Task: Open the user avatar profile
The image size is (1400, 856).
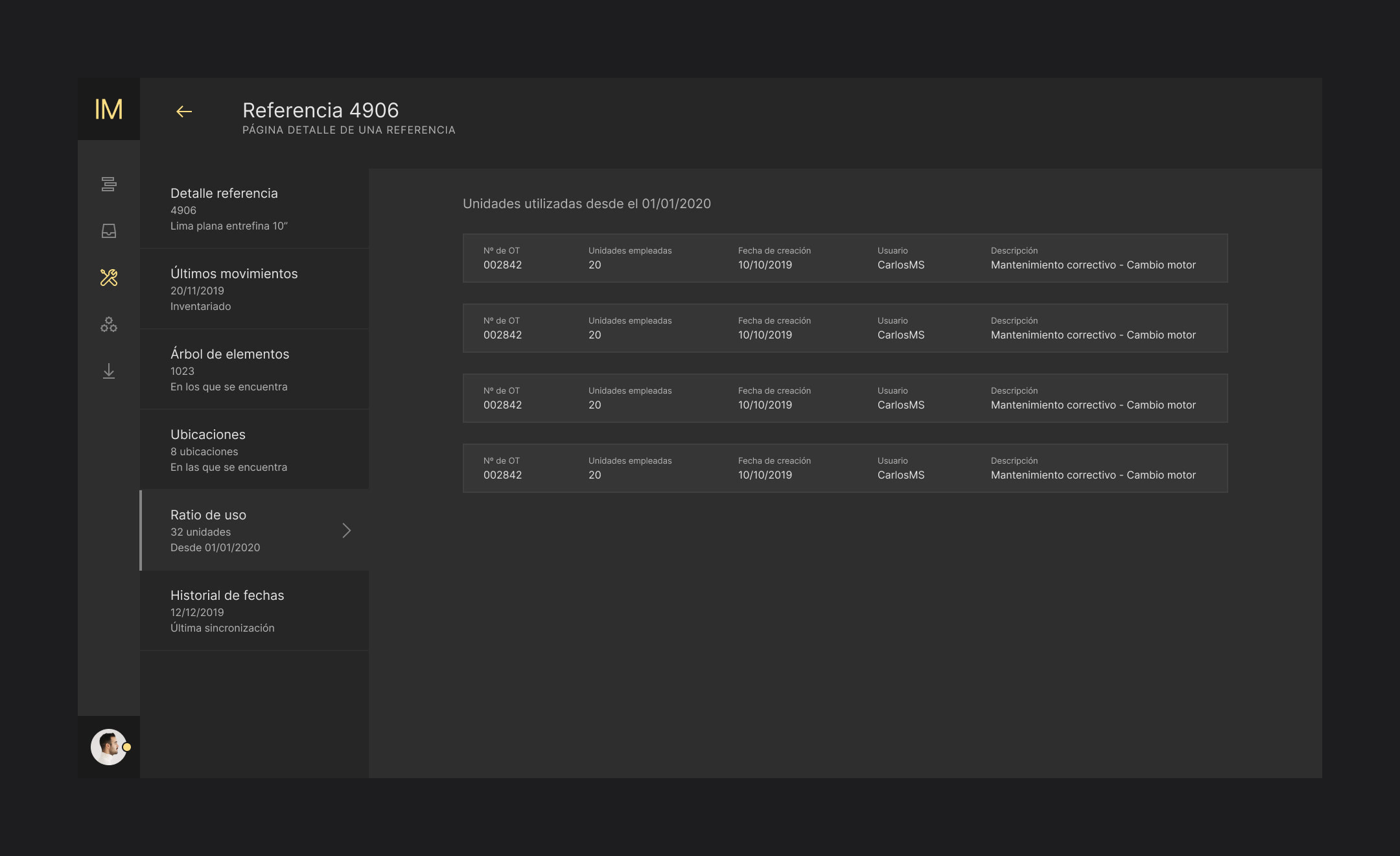Action: [x=108, y=747]
